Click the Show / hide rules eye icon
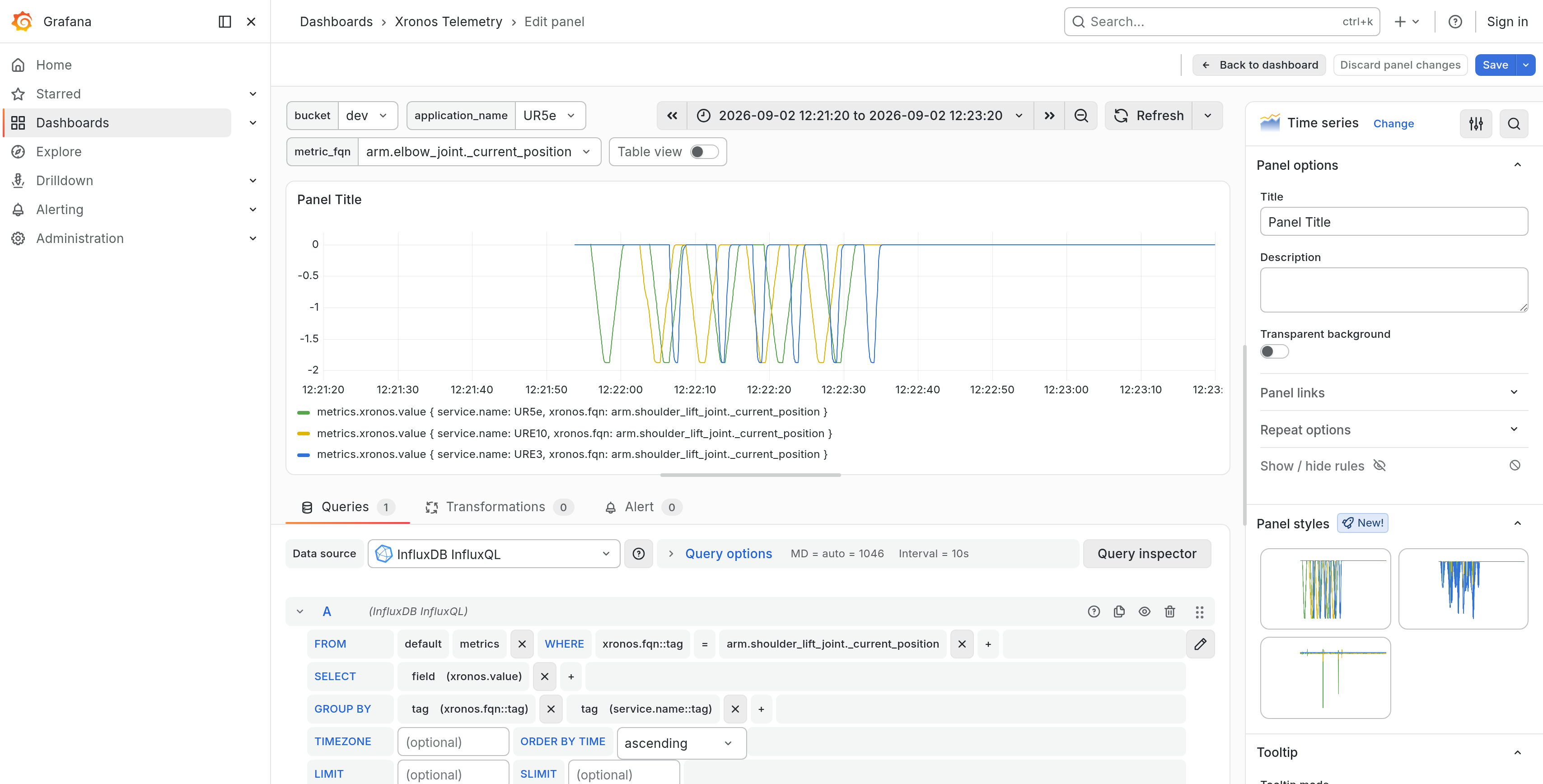1543x784 pixels. coord(1379,465)
